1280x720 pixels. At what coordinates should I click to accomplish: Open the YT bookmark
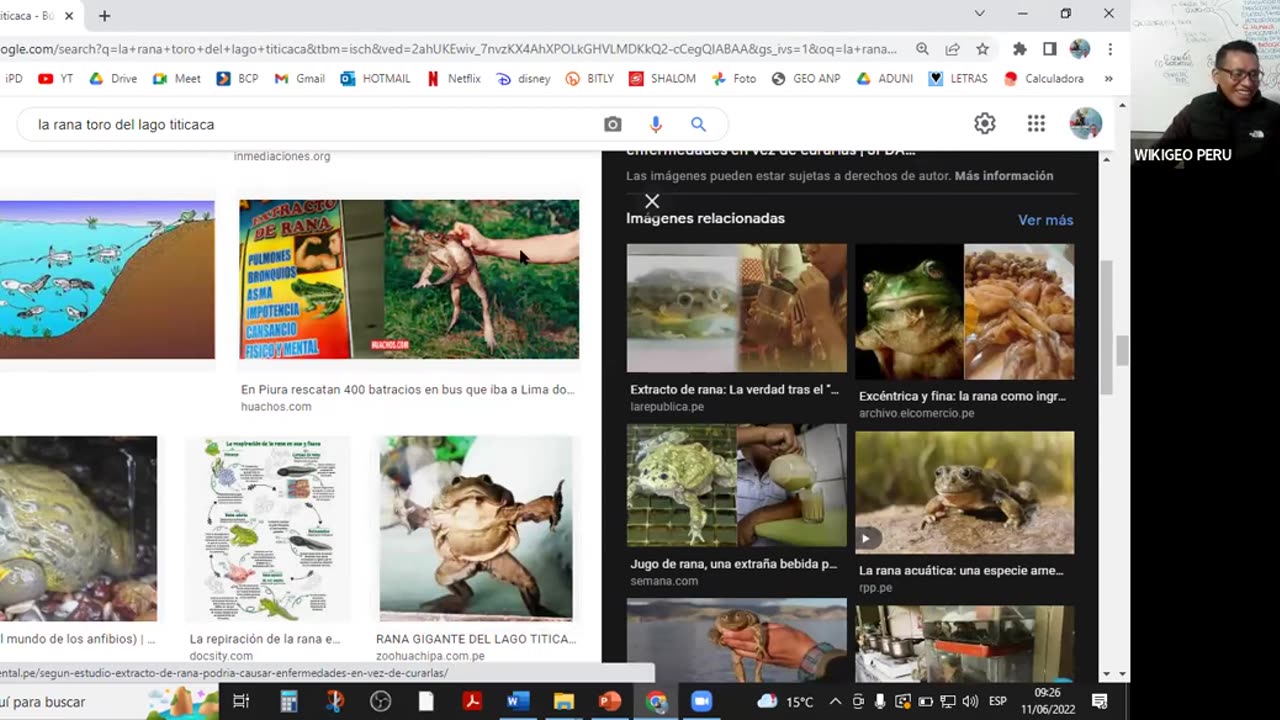(x=56, y=78)
